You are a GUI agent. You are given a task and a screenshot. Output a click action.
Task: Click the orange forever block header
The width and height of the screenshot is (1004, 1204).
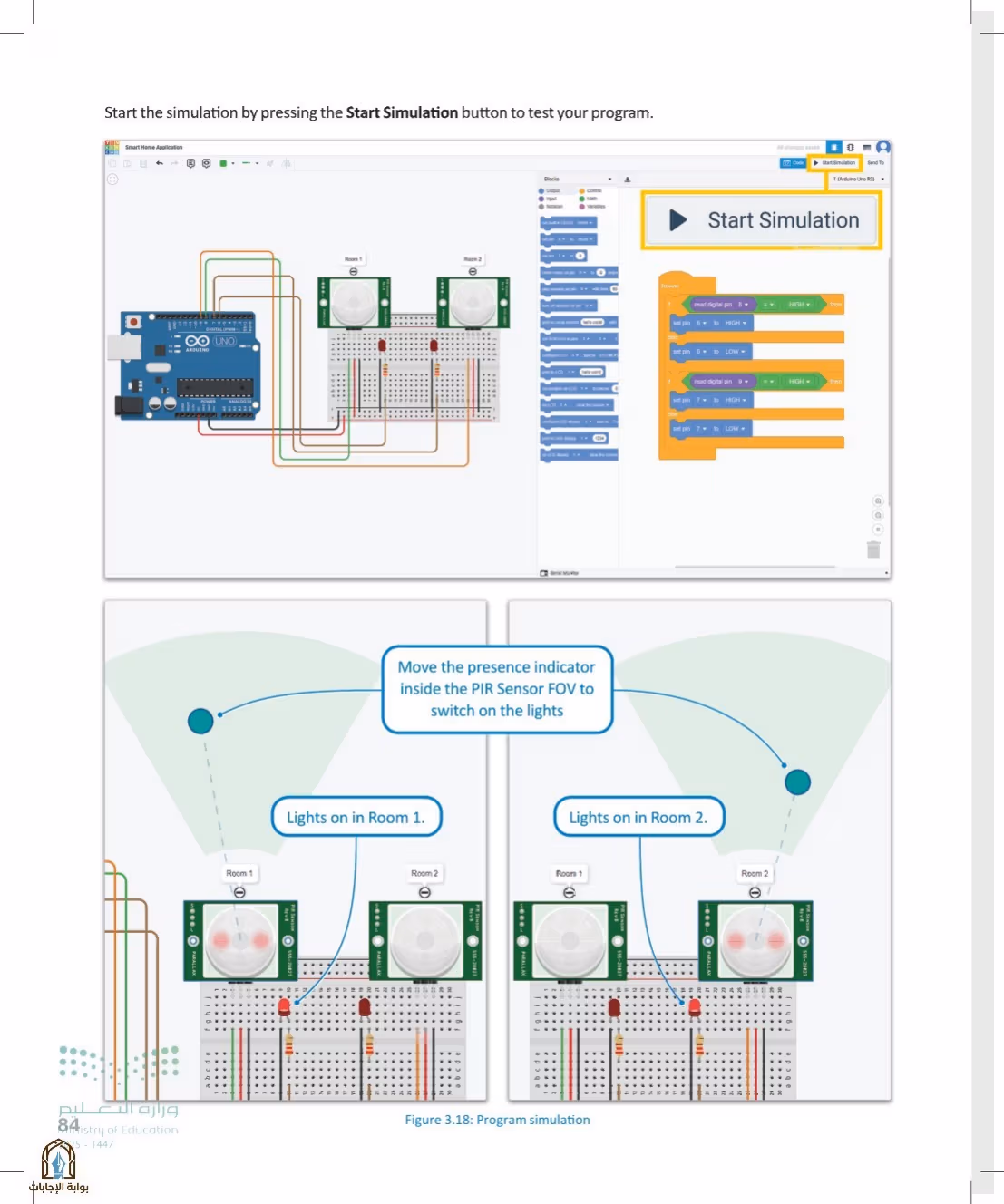coord(687,284)
